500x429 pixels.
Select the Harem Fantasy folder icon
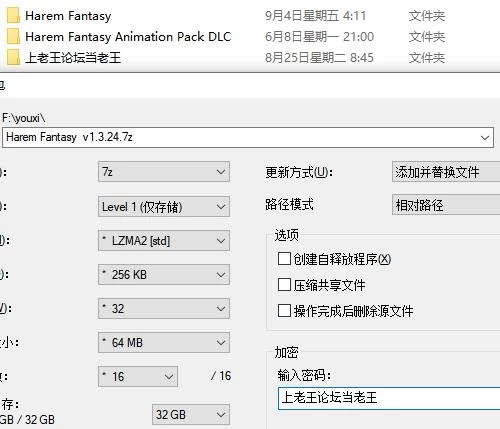click(13, 16)
